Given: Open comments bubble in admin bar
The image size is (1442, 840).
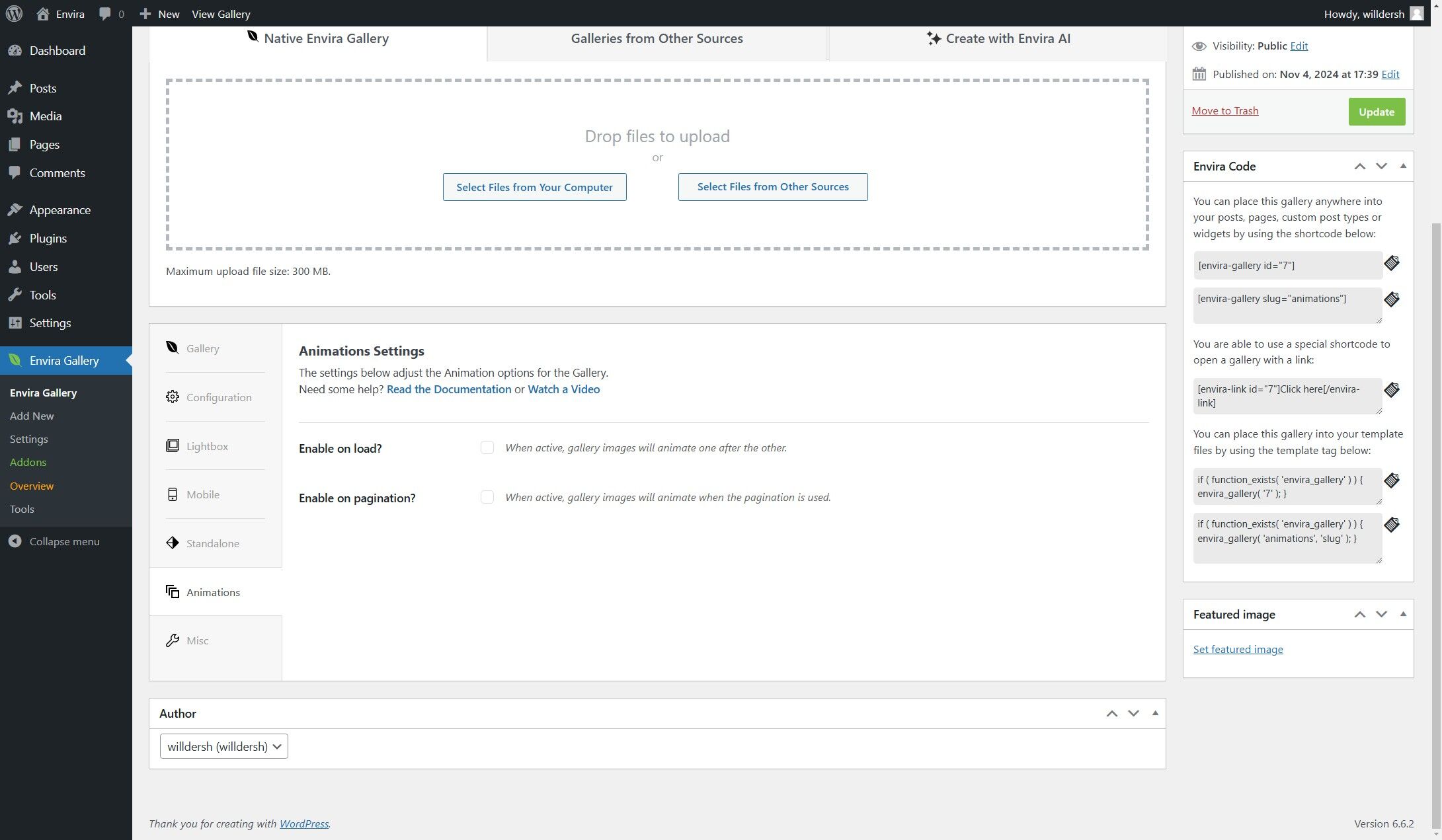Looking at the screenshot, I should 111,13.
